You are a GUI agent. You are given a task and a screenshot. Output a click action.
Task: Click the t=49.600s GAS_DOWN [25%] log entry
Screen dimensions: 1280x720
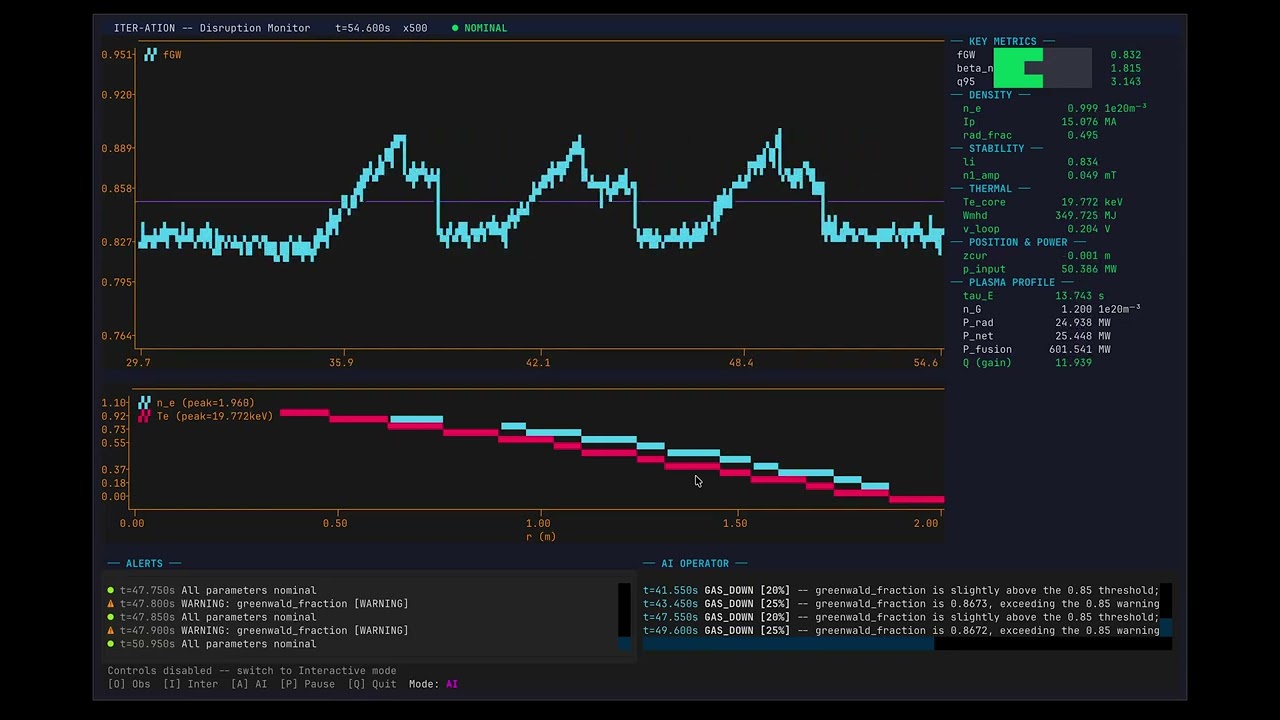click(x=901, y=631)
